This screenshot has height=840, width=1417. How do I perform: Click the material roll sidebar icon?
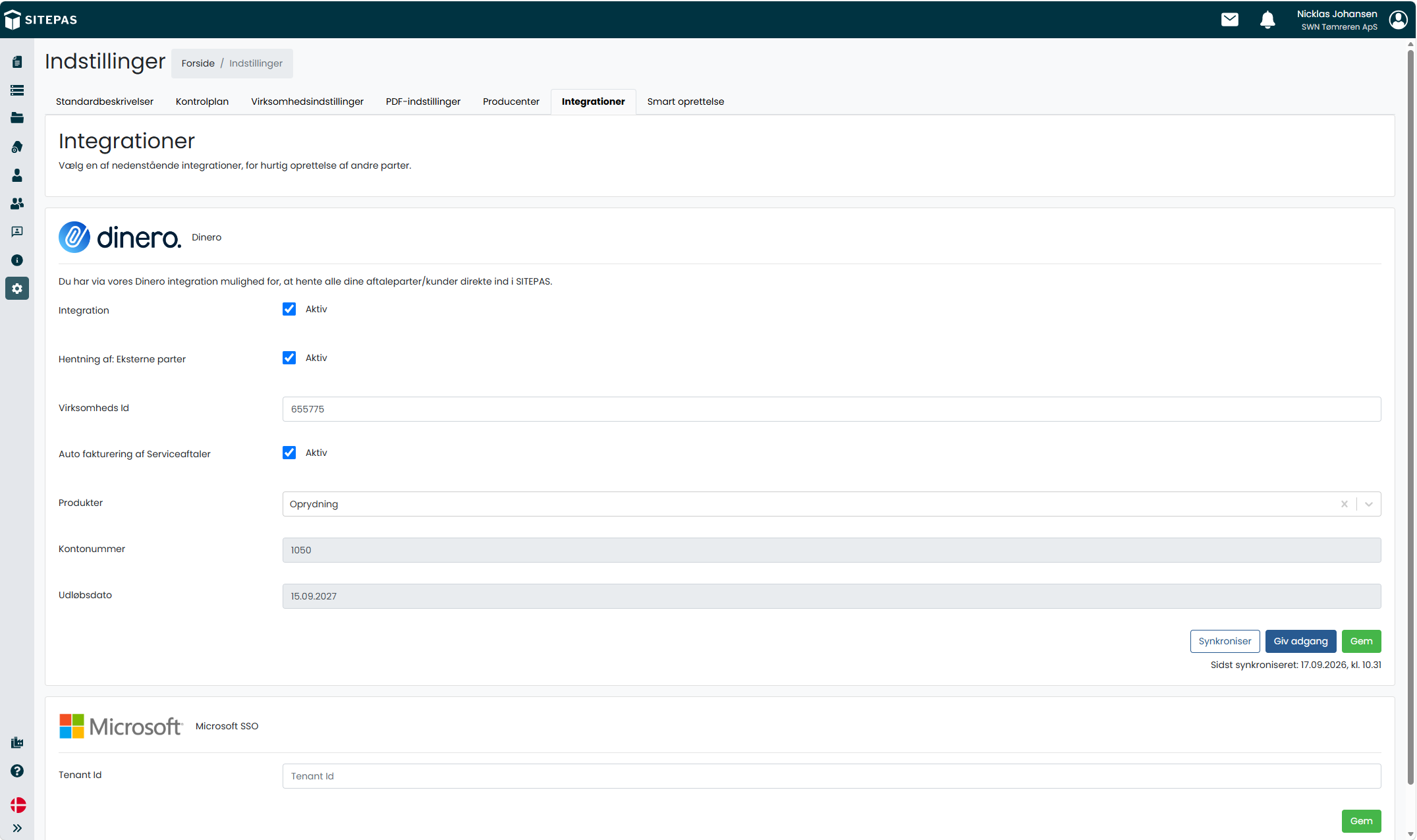(17, 146)
